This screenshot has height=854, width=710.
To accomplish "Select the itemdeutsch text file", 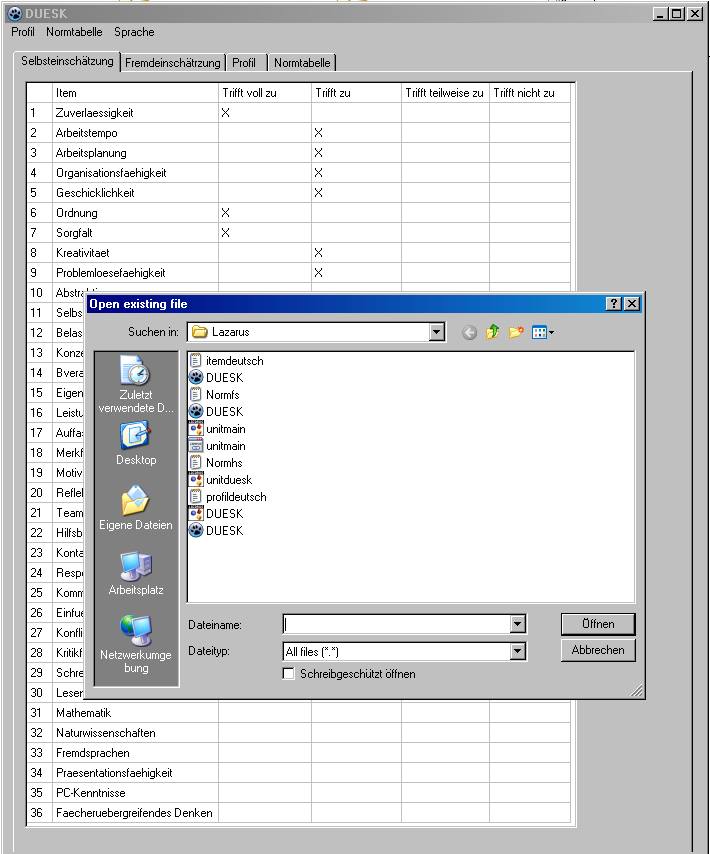I will pos(227,361).
